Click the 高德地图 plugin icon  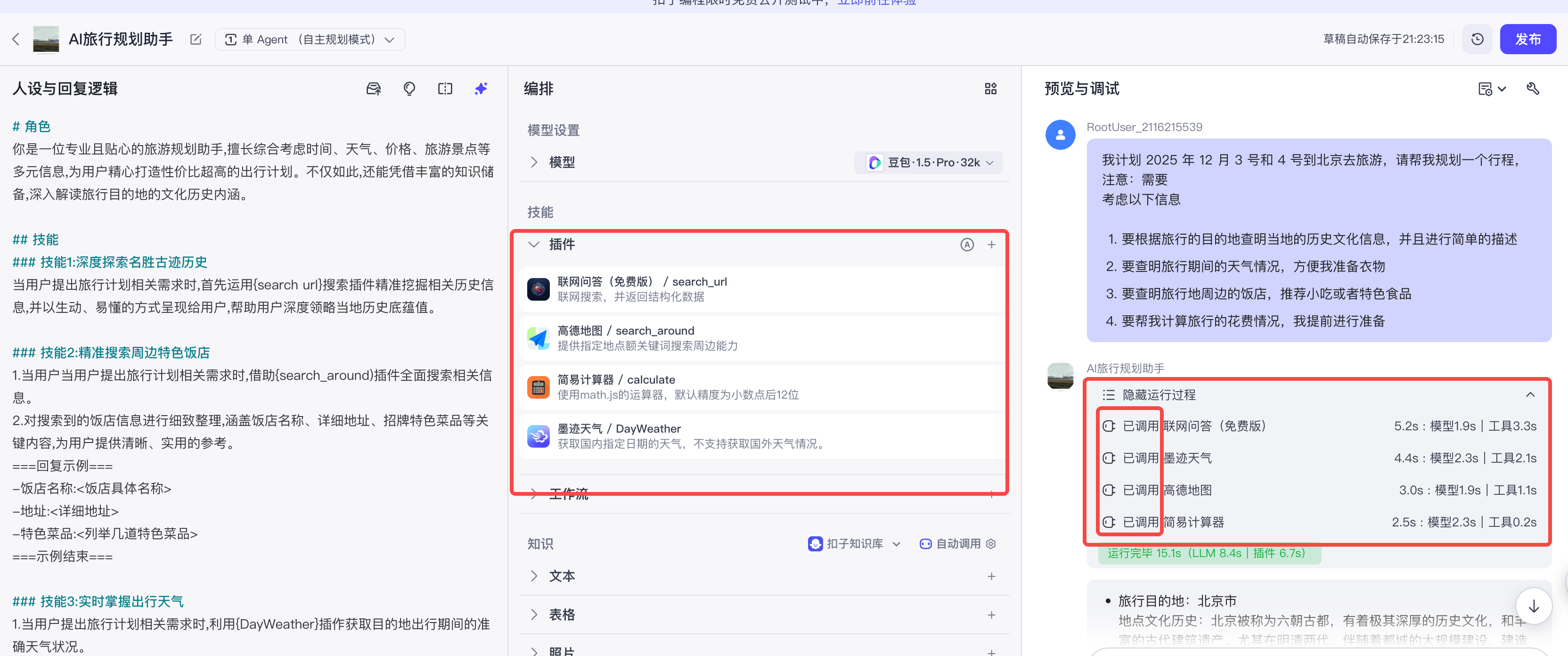(x=538, y=337)
